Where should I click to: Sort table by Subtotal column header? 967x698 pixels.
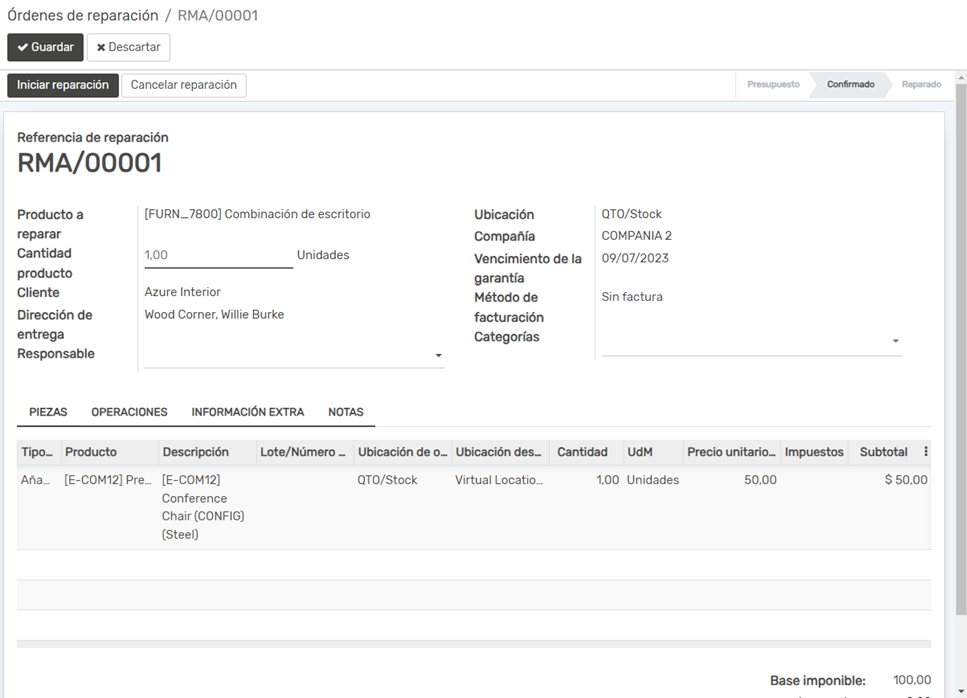pyautogui.click(x=883, y=452)
